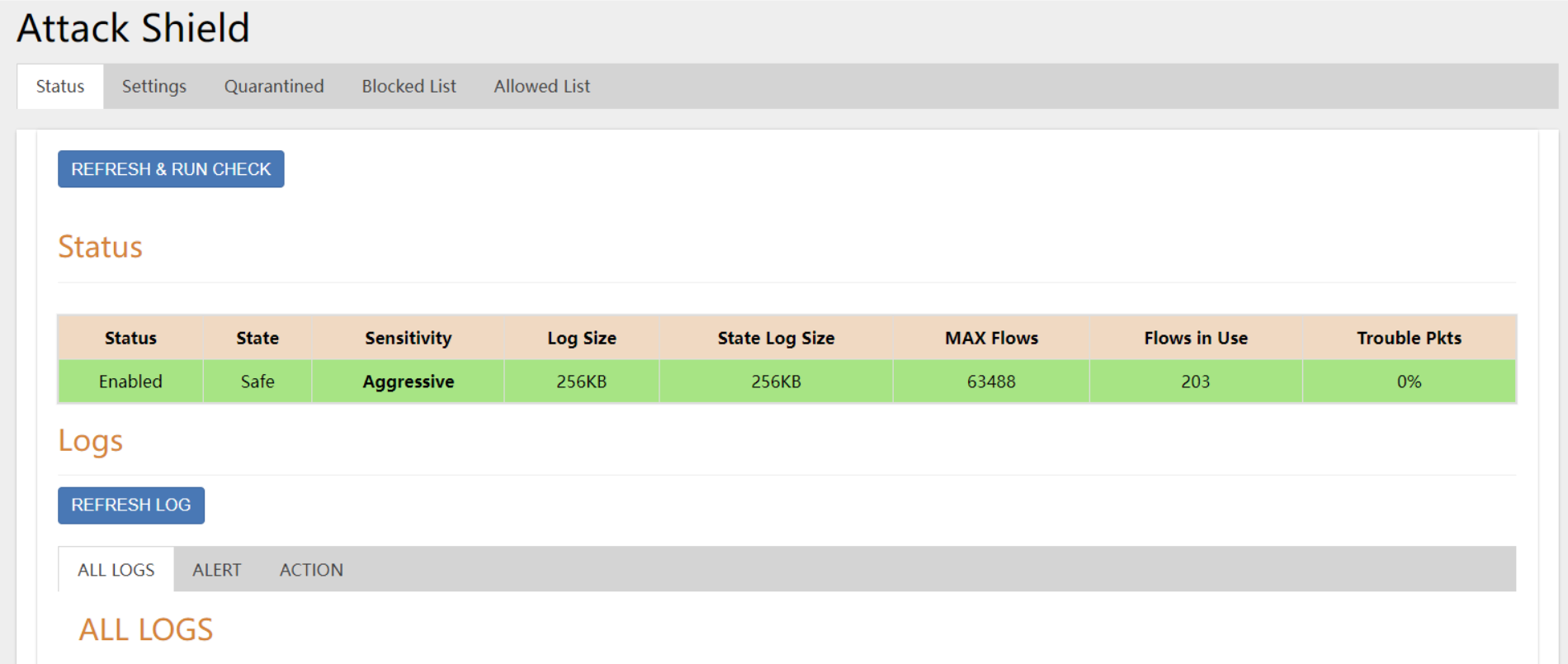
Task: Click the Aggressive sensitivity value
Action: (408, 382)
